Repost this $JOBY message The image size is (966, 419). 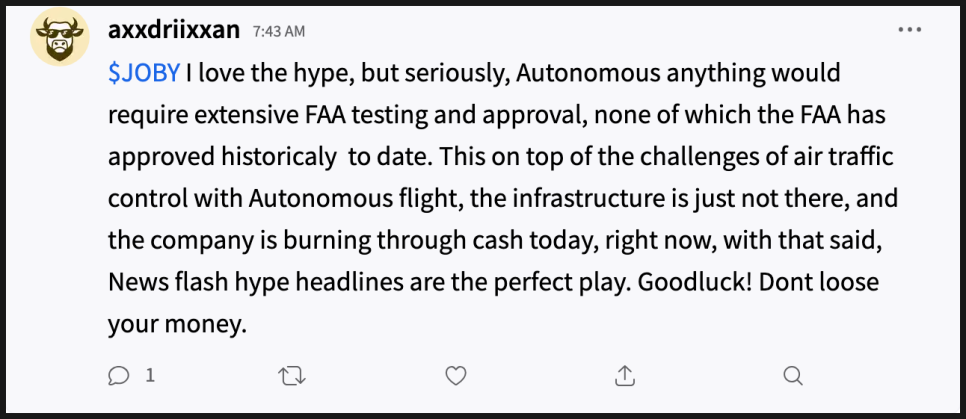coord(290,375)
